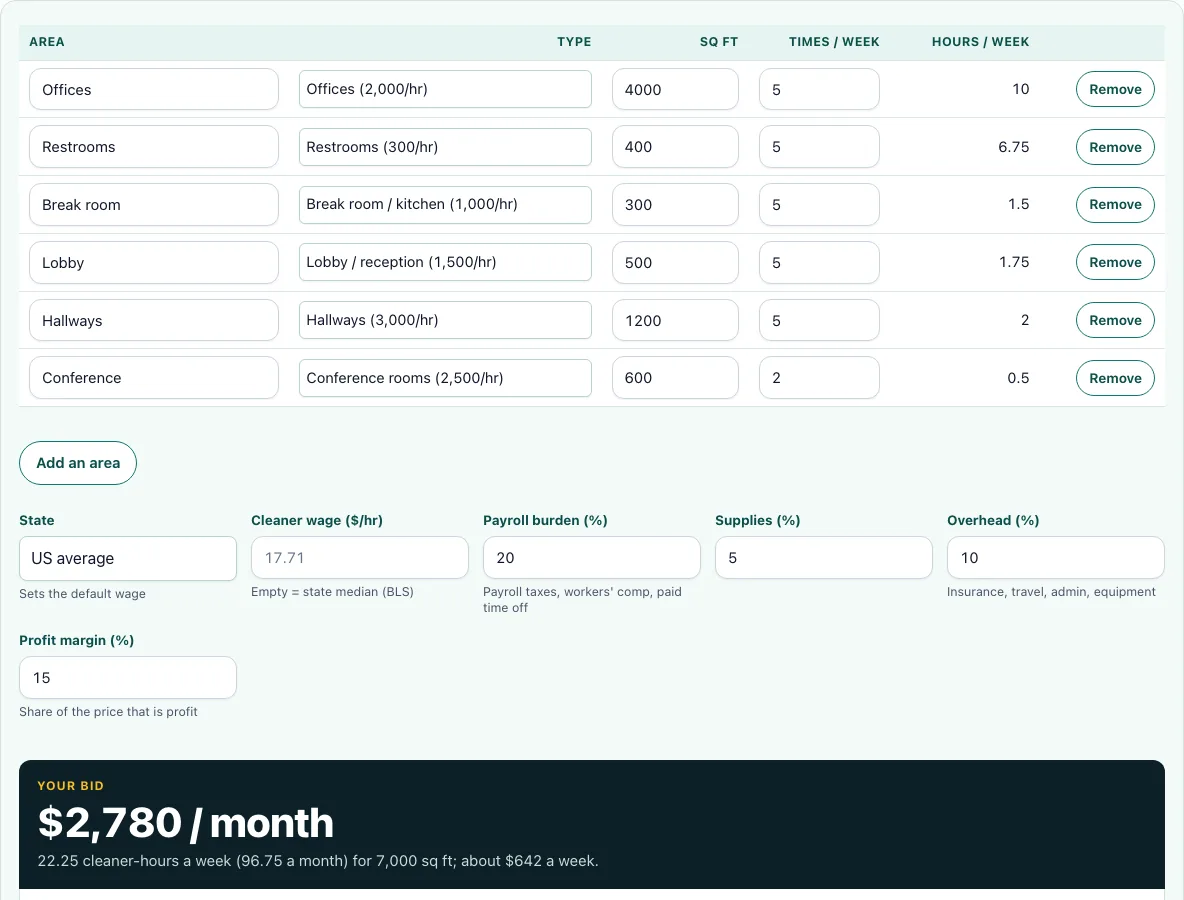This screenshot has width=1184, height=900.
Task: Click the 6.75 hours value for Restrooms
Action: point(1013,147)
